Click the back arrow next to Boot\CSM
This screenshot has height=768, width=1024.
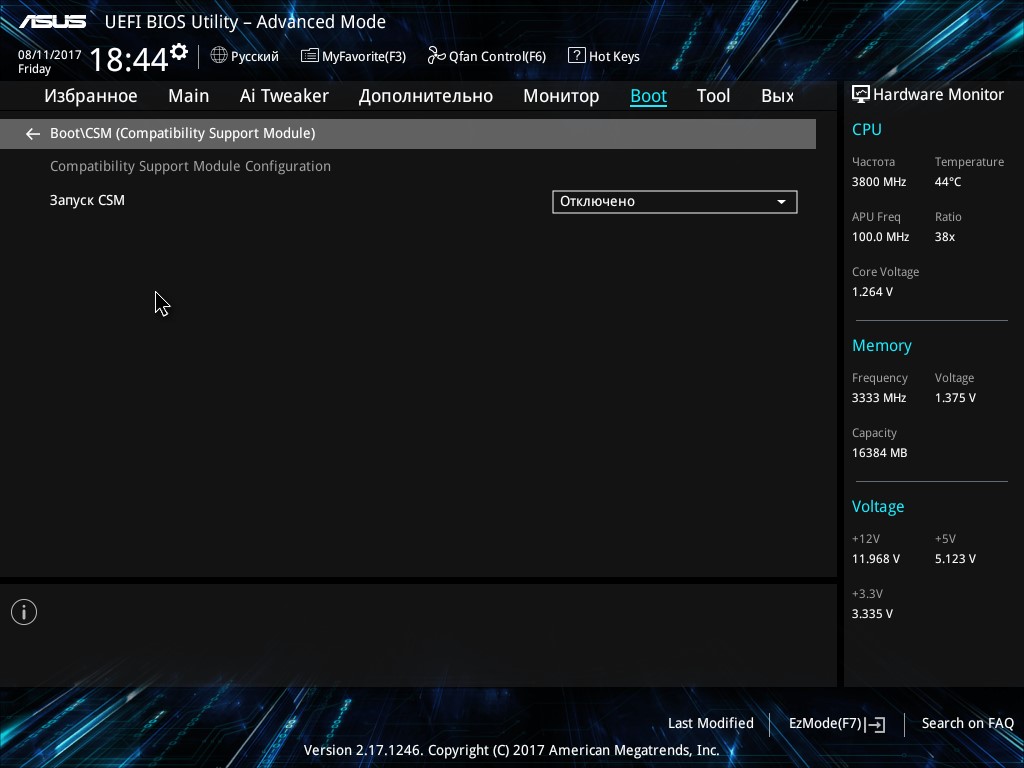click(x=33, y=134)
